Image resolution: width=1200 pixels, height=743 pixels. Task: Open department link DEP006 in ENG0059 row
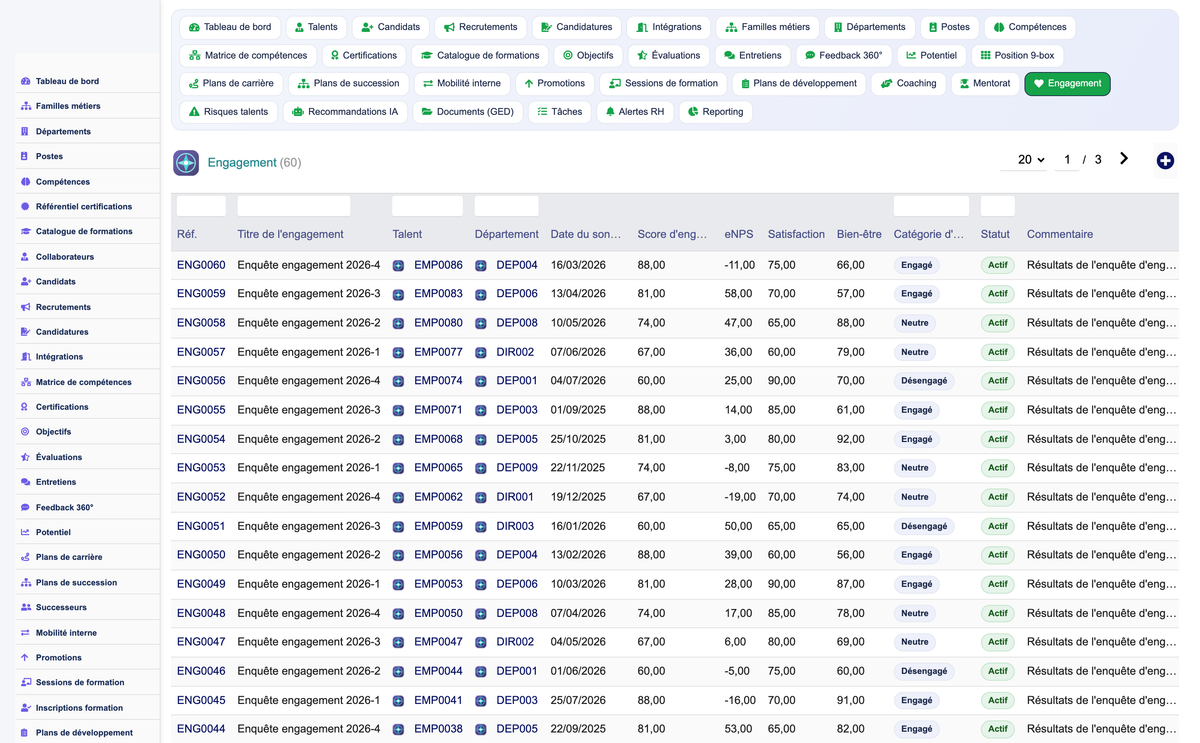[517, 295]
